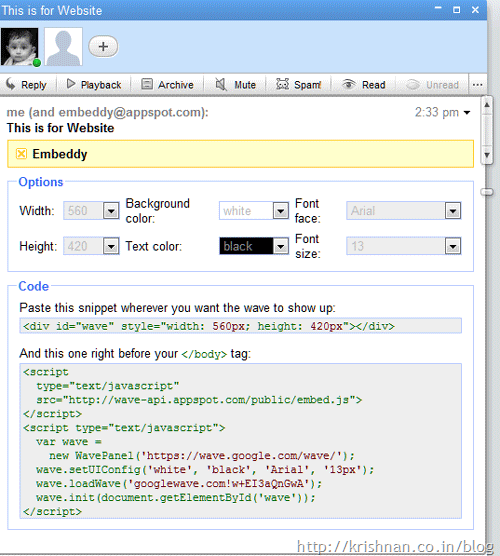
Task: Click the wave panel edge slider handle
Action: 487,192
